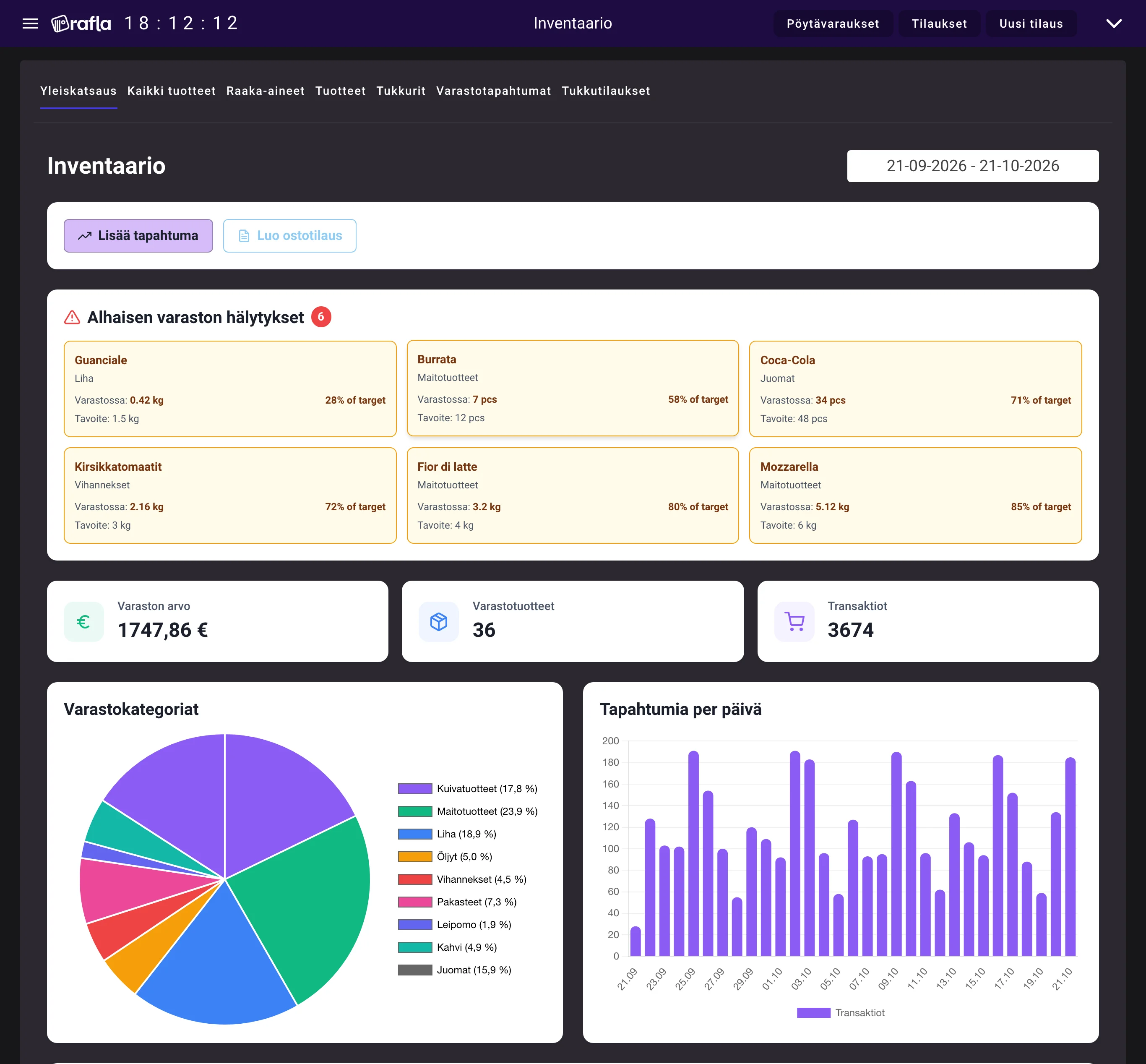Image resolution: width=1146 pixels, height=1064 pixels.
Task: Toggle Kuivatuotteet legend swatch
Action: pos(414,789)
